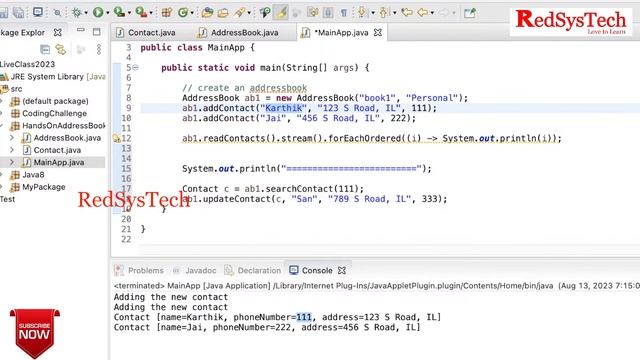Open the Next Annotation dropdown arrow

pyautogui.click(x=373, y=13)
